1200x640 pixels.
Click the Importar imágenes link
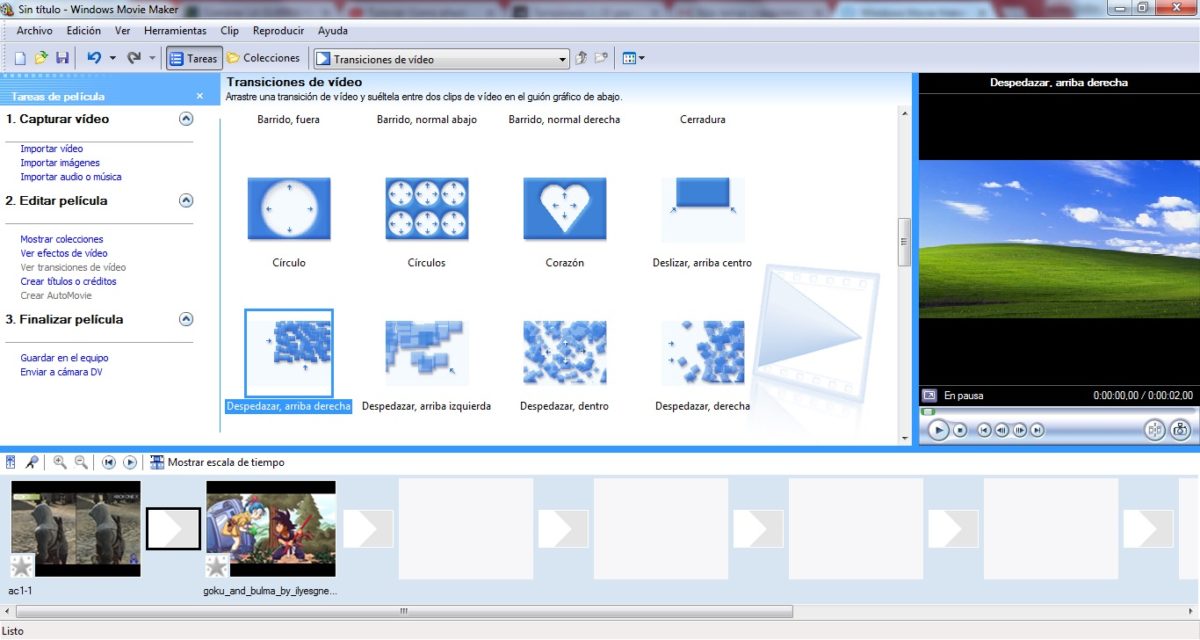click(x=60, y=163)
